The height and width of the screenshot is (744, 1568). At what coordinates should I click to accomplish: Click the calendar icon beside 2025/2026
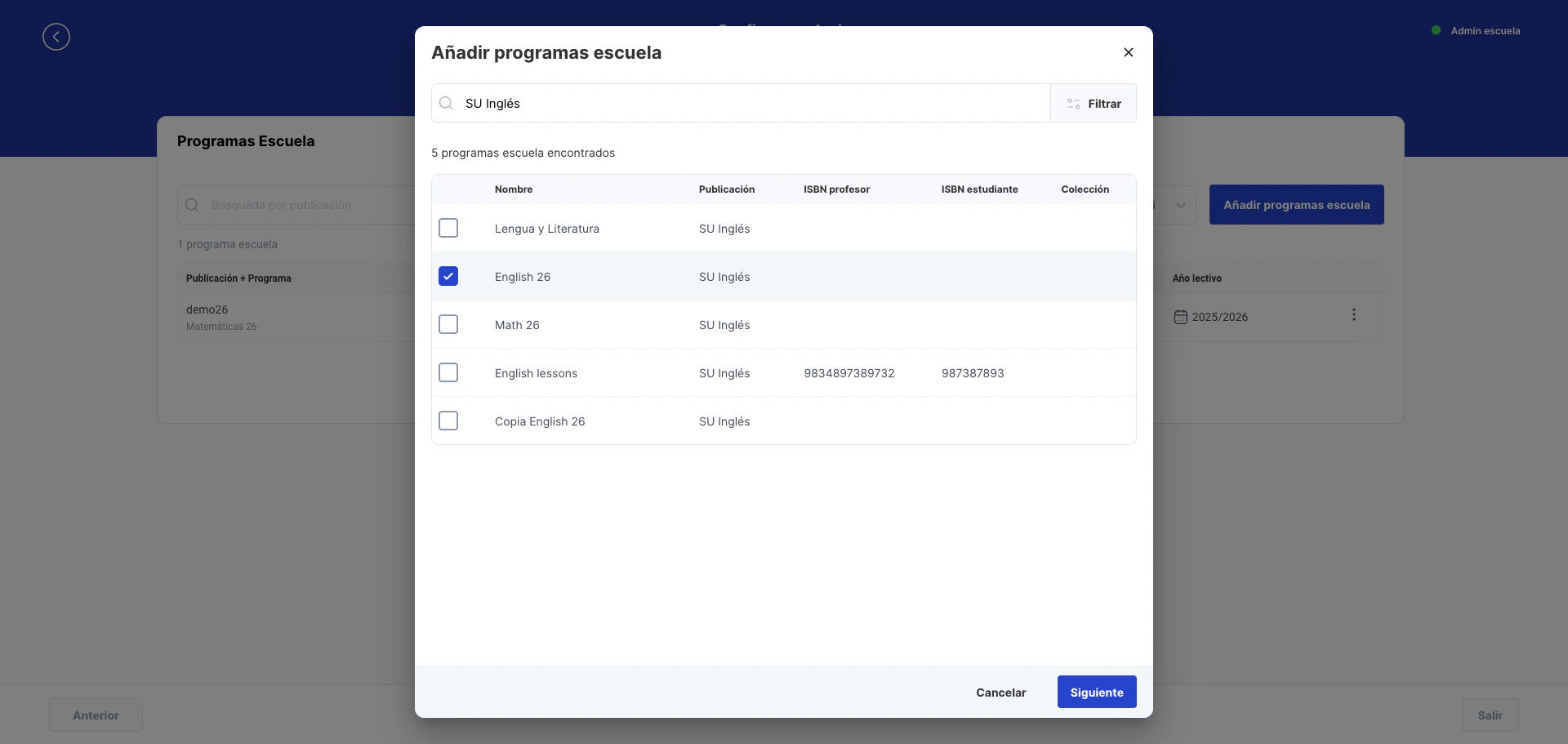(x=1180, y=317)
